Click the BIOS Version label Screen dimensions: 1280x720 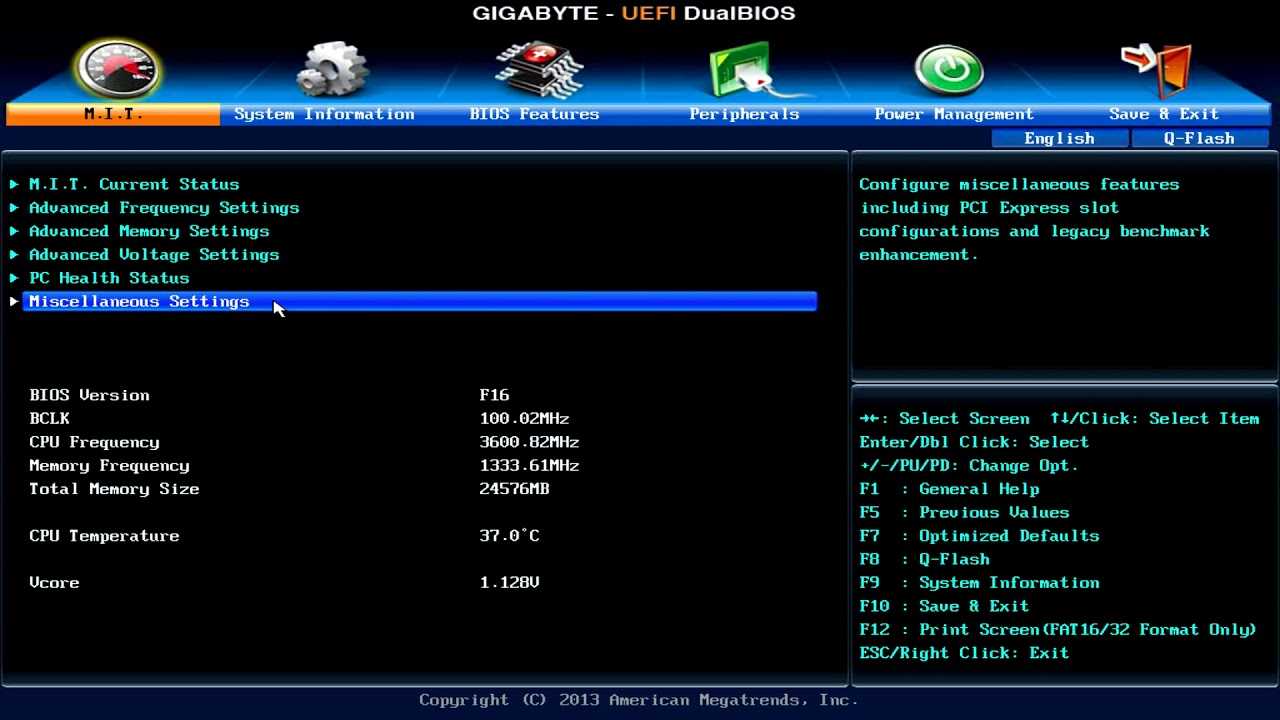(x=89, y=395)
